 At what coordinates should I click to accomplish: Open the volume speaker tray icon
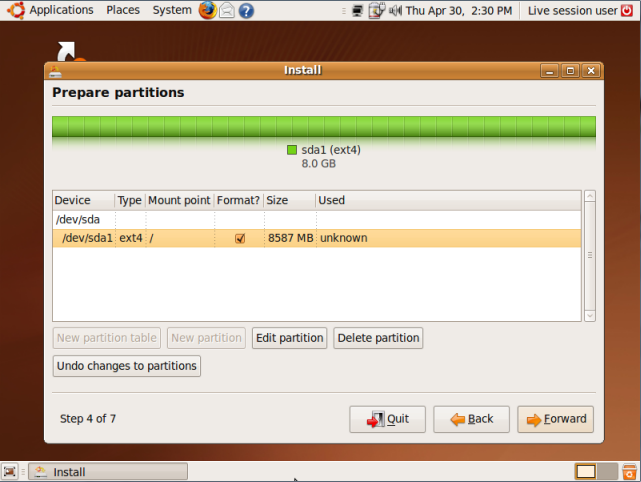coord(395,11)
